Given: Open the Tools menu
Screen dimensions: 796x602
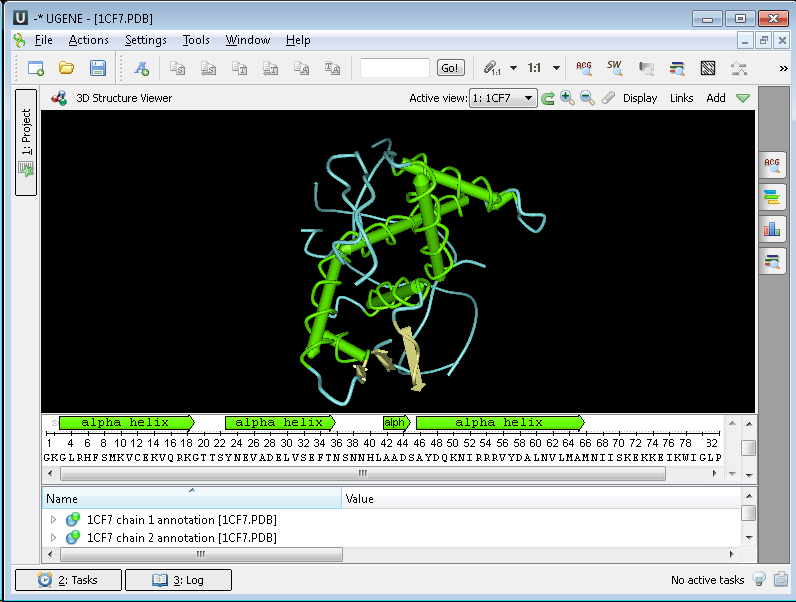Looking at the screenshot, I should click(196, 40).
